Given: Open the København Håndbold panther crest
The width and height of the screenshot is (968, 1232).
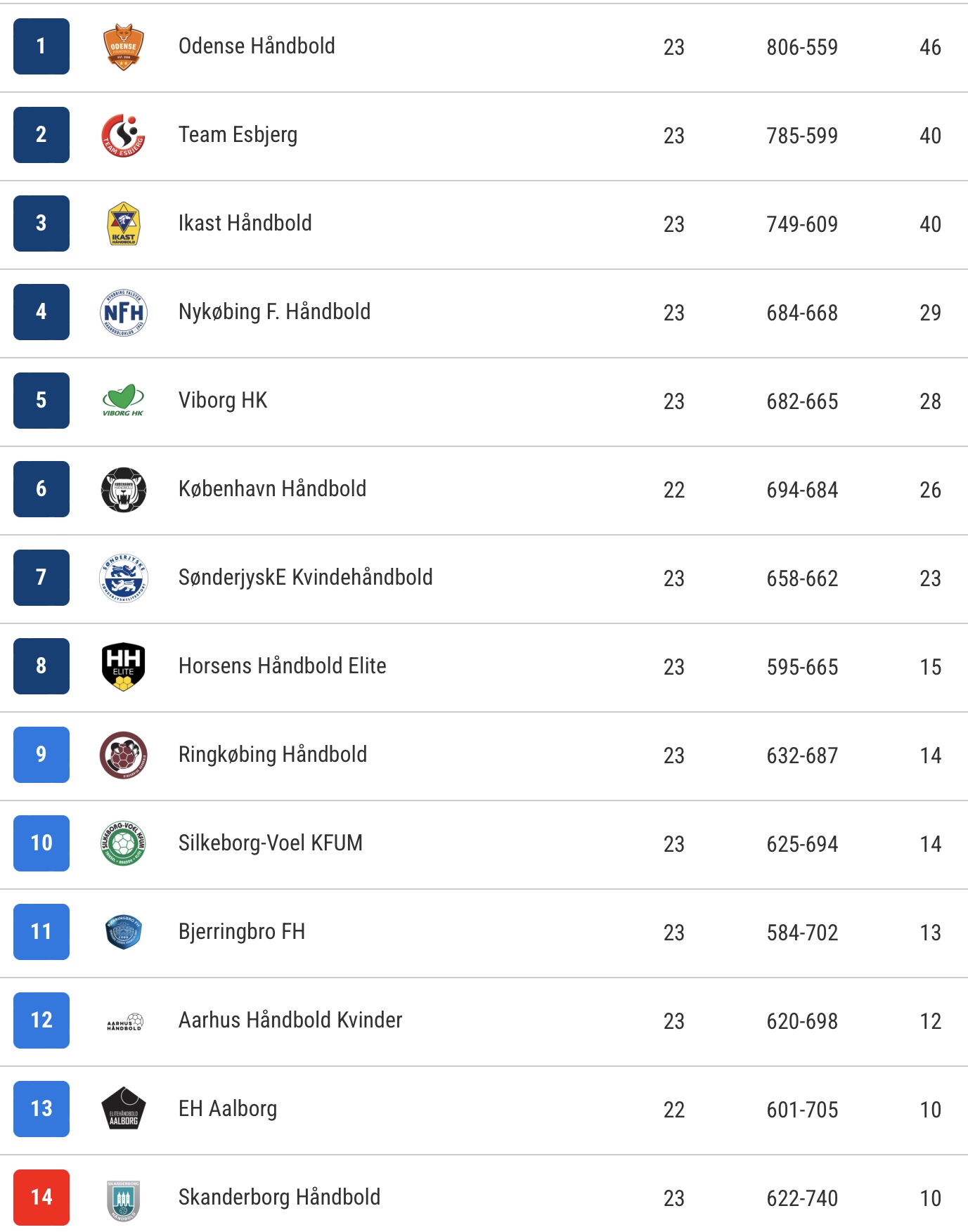Looking at the screenshot, I should (124, 490).
